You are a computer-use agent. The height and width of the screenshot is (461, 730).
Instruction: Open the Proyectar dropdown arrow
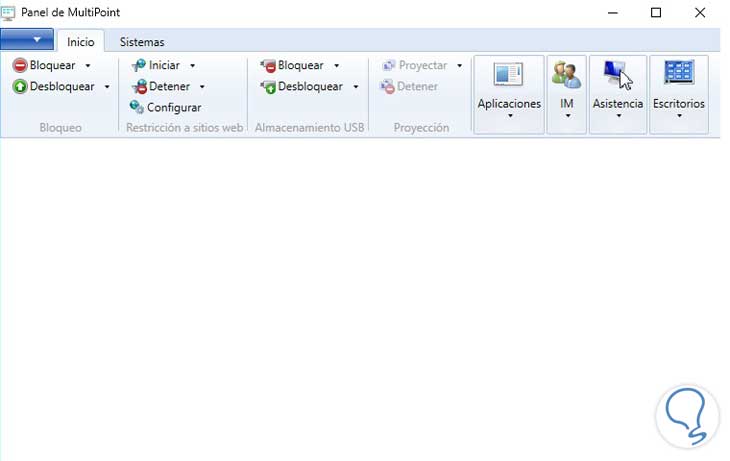click(x=460, y=66)
